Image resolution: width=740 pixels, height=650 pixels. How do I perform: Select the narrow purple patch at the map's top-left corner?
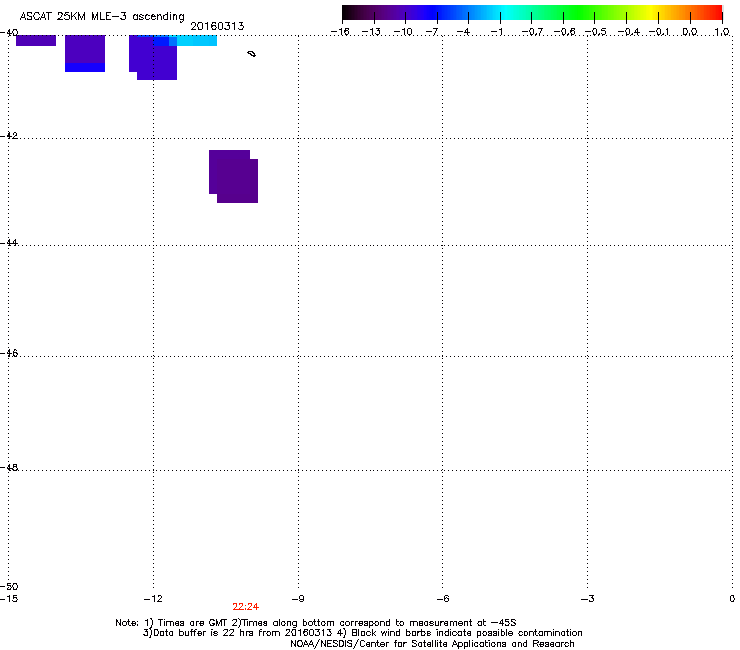pos(36,41)
